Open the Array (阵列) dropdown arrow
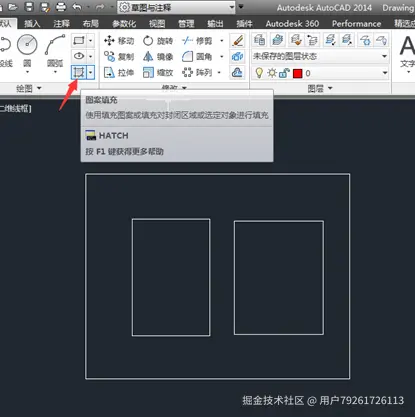Screen dimensions: 415x417 pos(219,72)
